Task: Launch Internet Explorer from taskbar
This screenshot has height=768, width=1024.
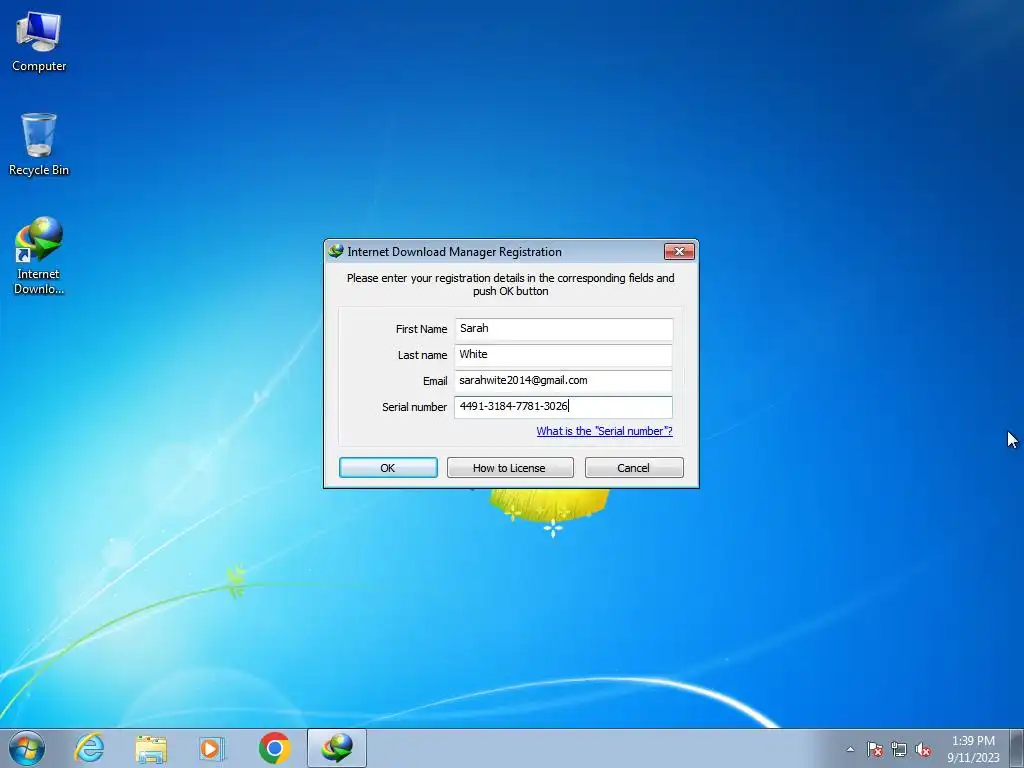Action: (89, 748)
